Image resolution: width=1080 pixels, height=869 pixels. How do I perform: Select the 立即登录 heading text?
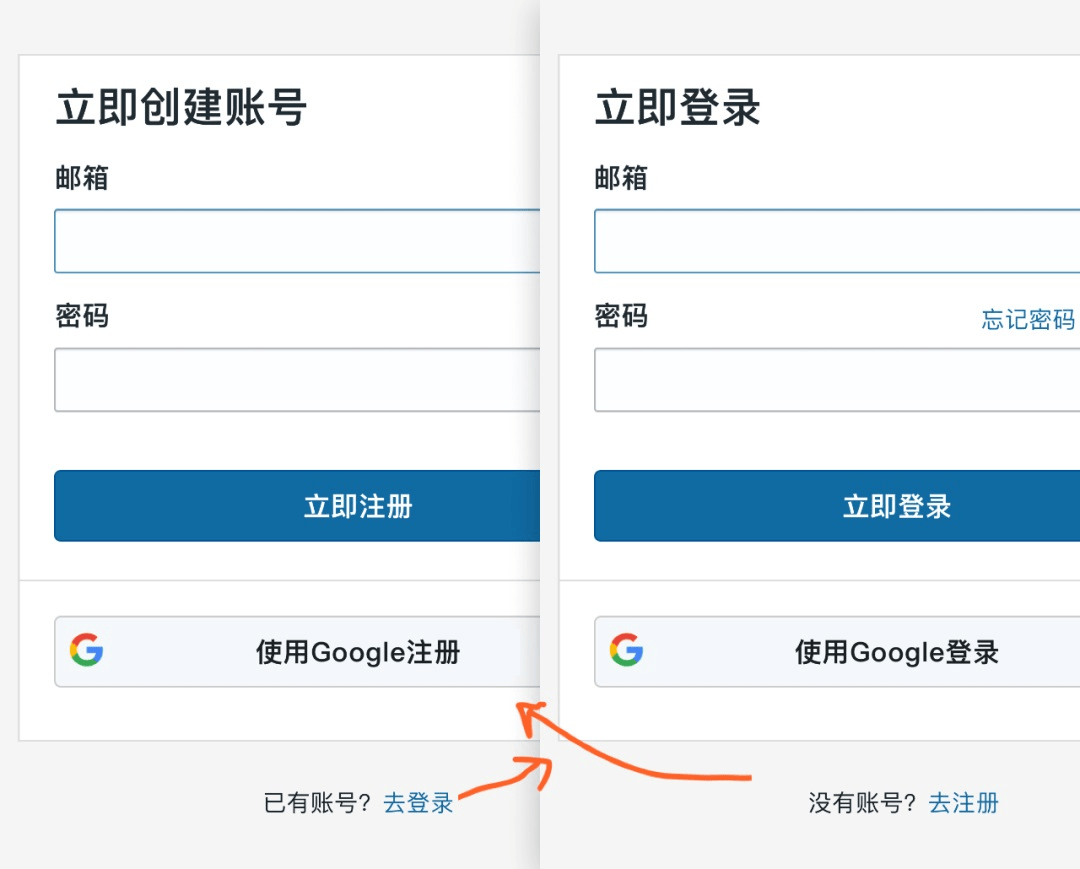(x=678, y=108)
